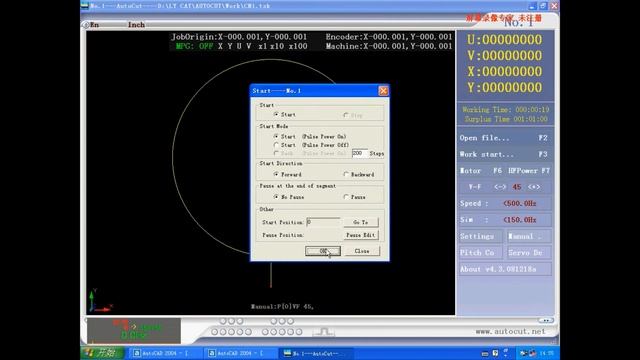
Task: Select the Backward start direction
Action: click(x=346, y=174)
